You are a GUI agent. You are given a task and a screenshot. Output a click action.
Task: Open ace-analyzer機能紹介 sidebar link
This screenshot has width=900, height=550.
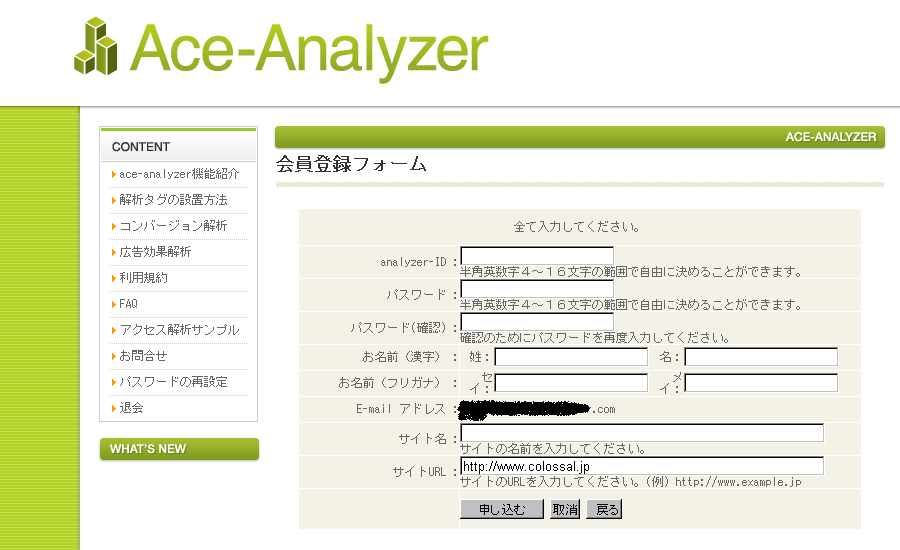179,174
